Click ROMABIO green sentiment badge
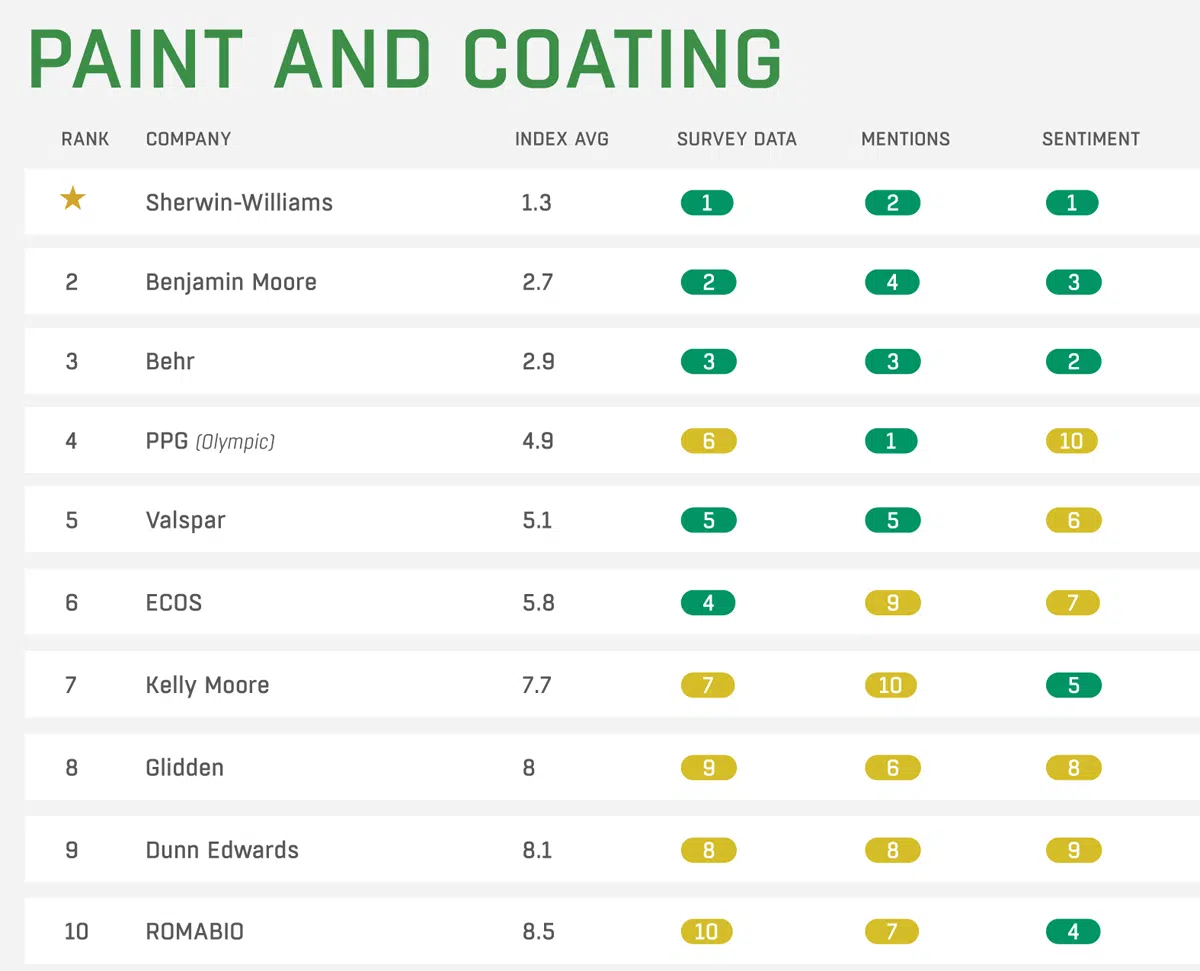Screen dimensions: 1200x971 [1073, 932]
